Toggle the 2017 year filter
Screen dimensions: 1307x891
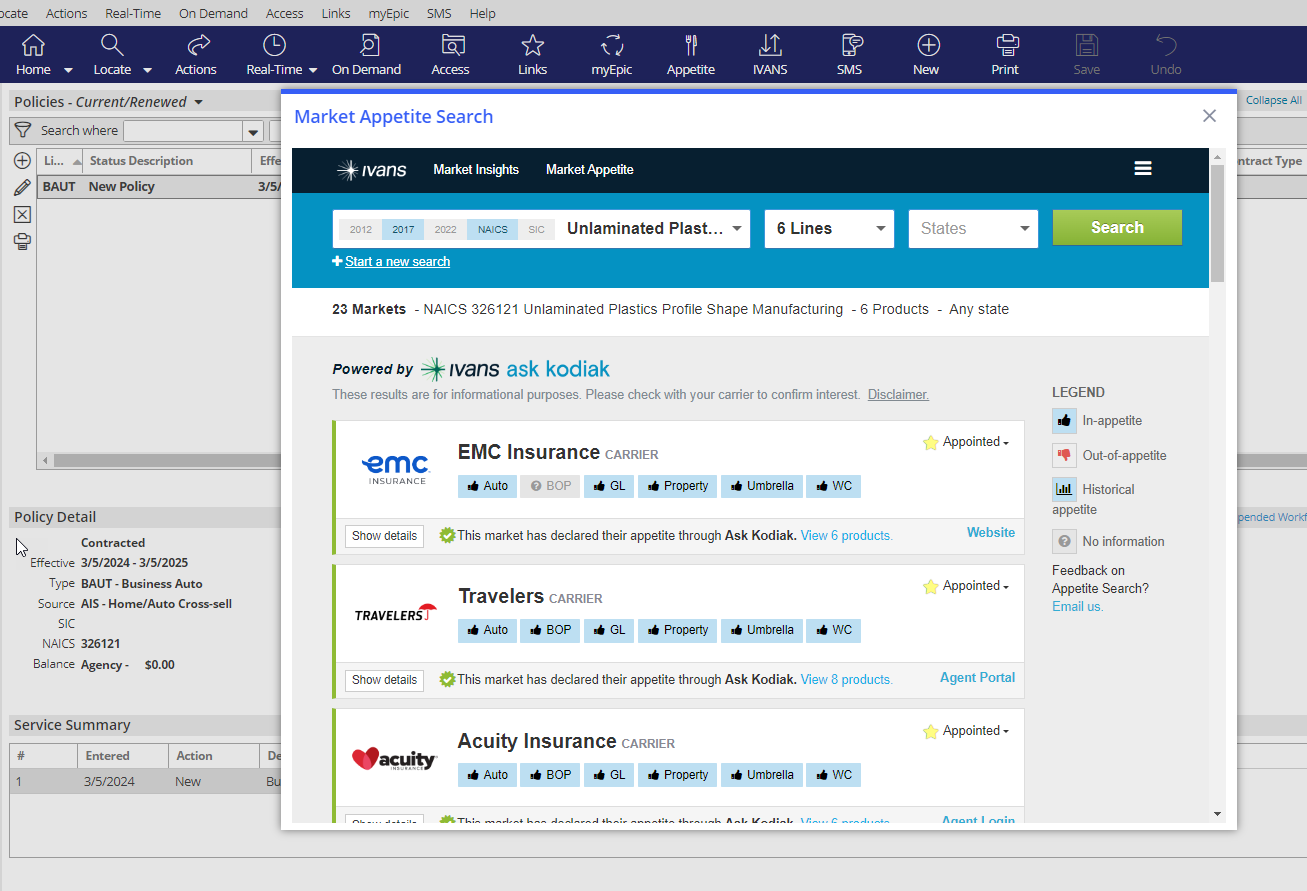403,229
